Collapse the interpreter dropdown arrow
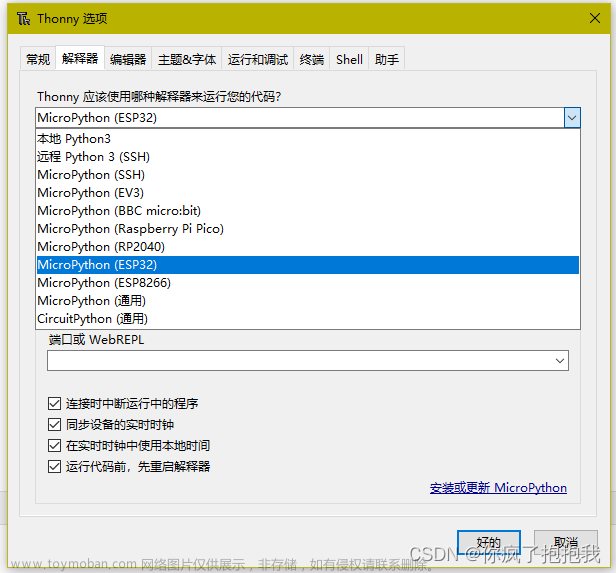616x573 pixels. 572,117
